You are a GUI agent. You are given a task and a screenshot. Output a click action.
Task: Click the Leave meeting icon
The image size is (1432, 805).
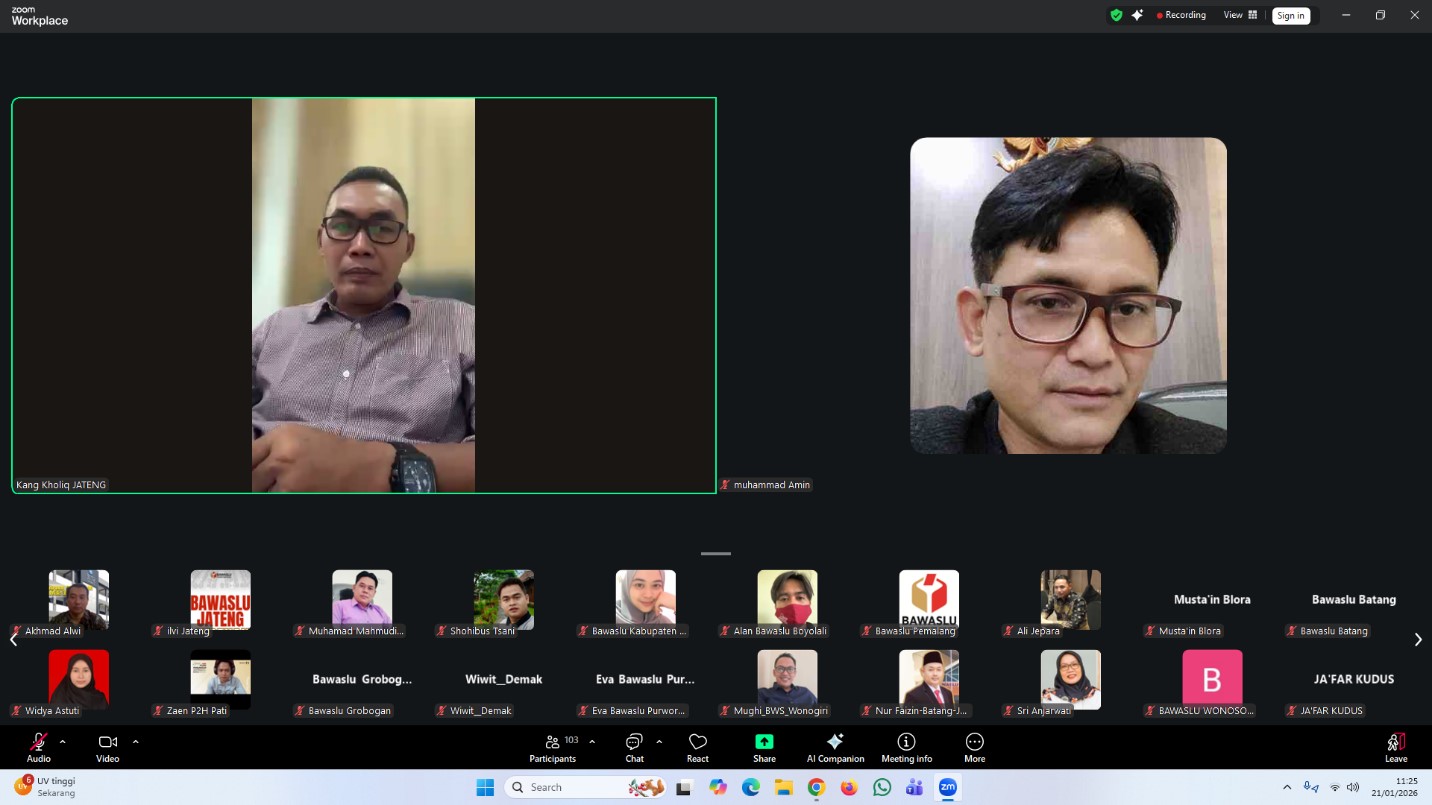(1396, 742)
